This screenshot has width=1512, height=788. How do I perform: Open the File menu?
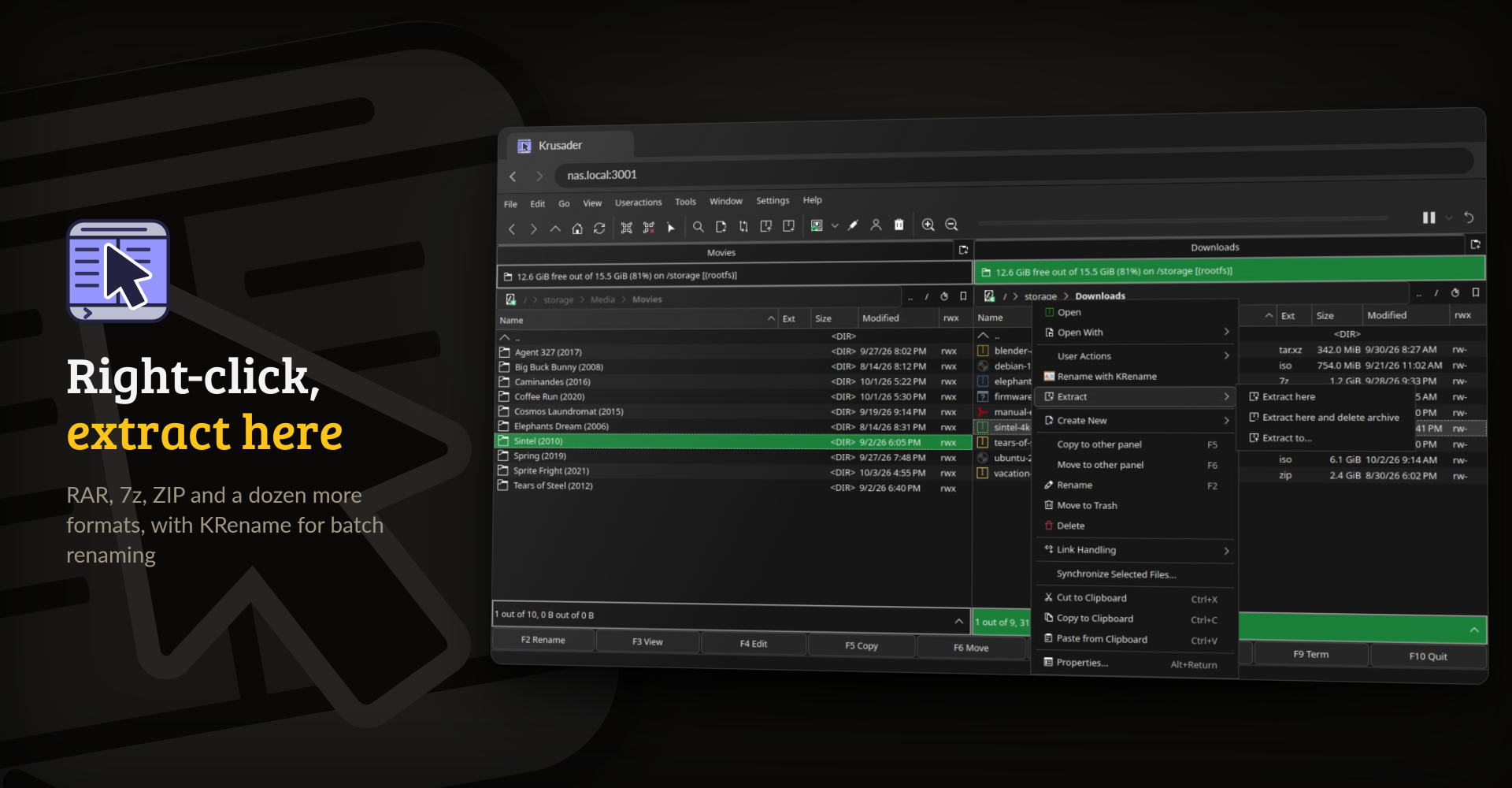click(510, 204)
